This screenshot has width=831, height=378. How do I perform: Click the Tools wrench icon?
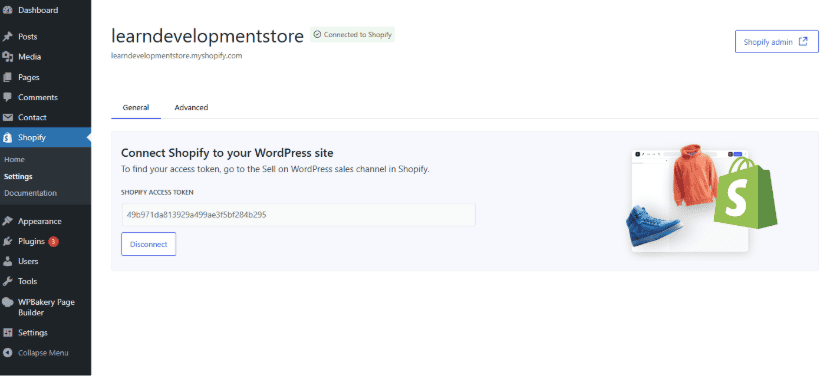point(7,282)
